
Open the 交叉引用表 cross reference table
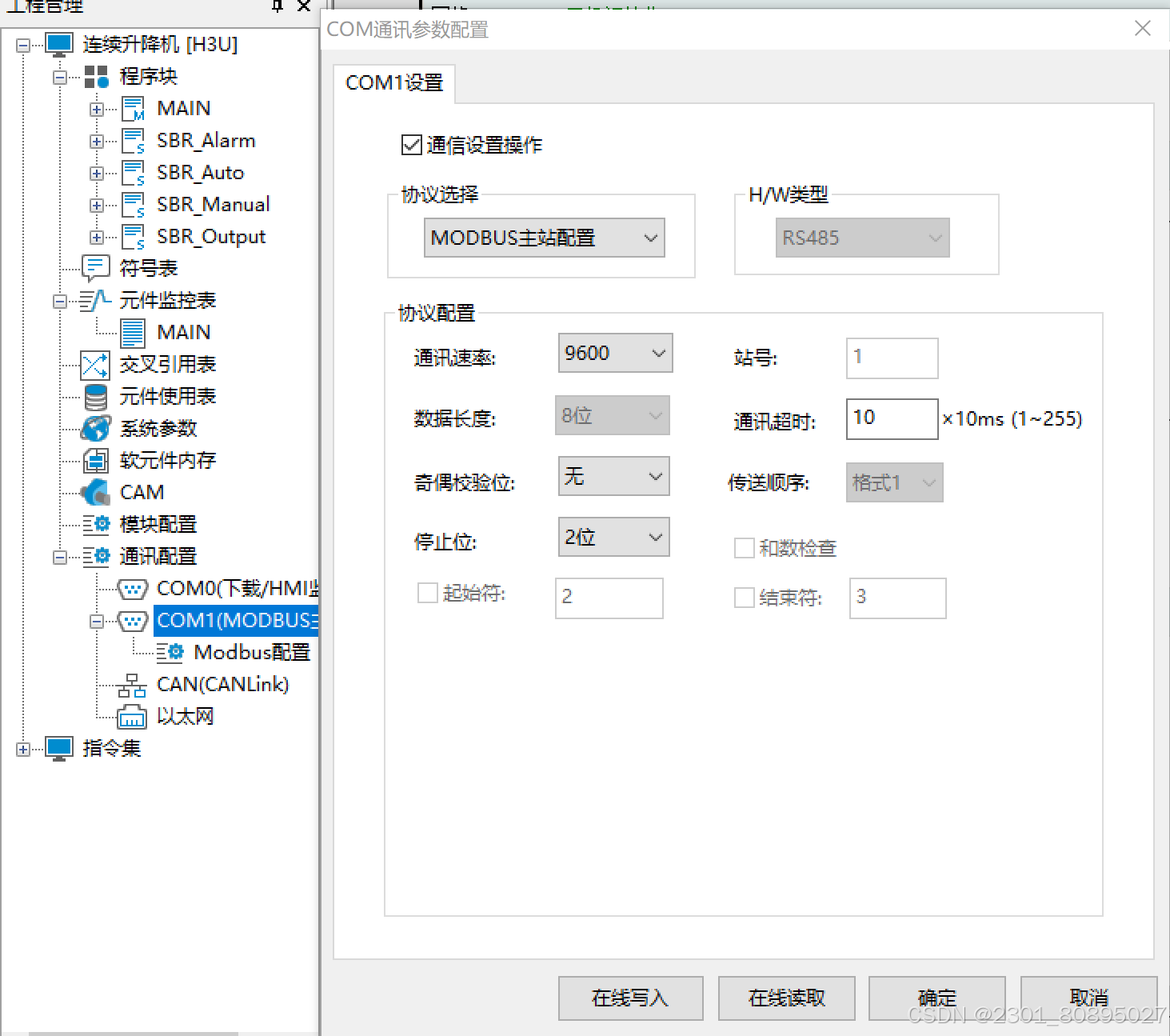click(x=166, y=364)
